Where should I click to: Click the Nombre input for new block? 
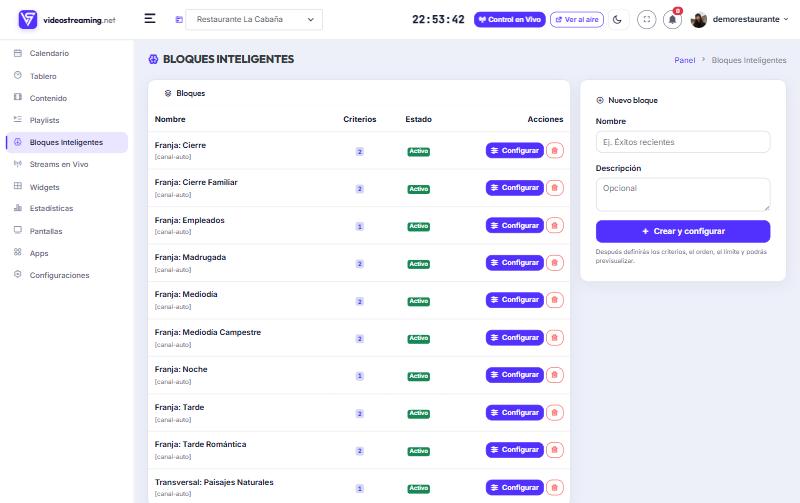[683, 142]
